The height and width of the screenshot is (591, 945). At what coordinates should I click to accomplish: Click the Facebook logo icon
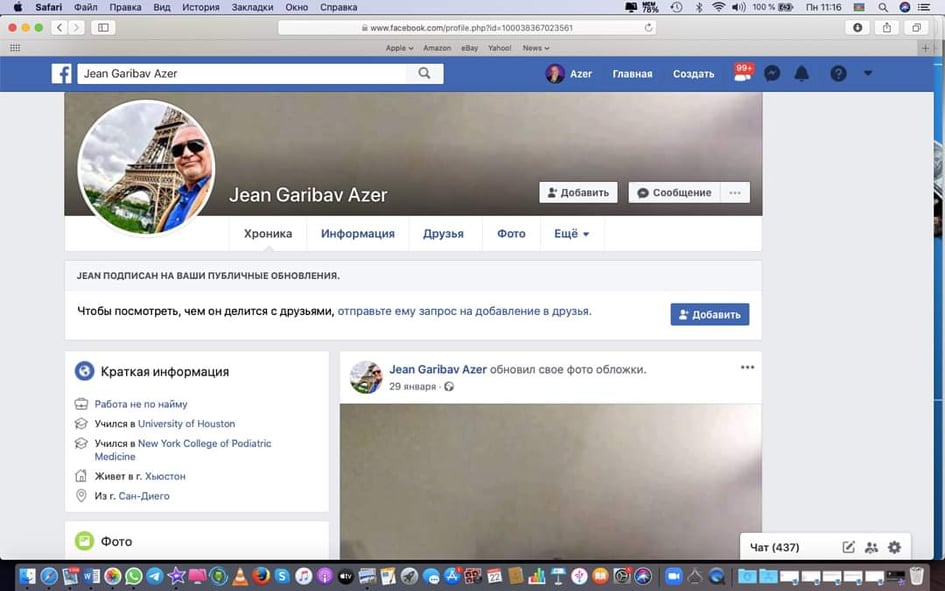[61, 73]
